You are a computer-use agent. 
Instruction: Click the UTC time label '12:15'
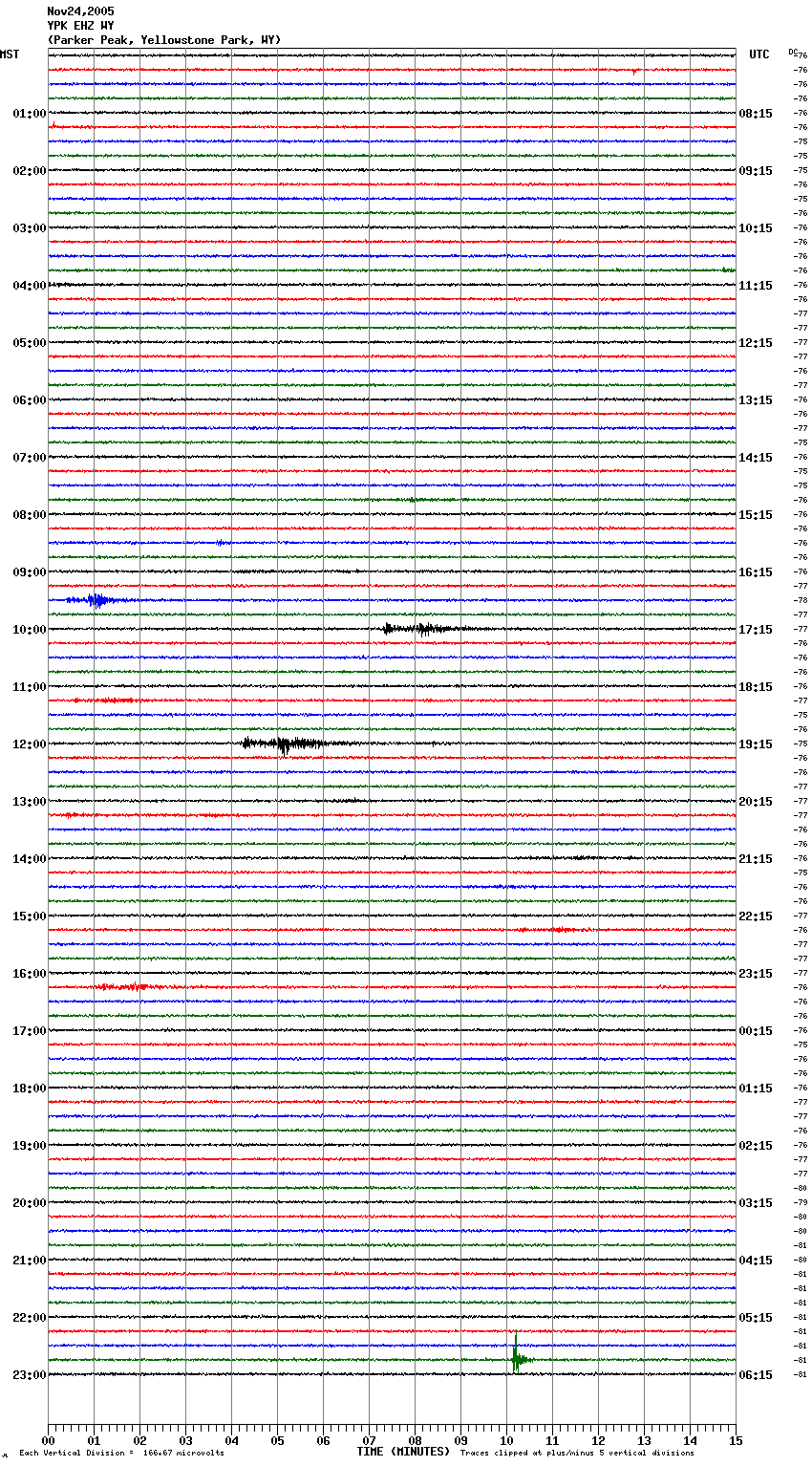coord(756,343)
